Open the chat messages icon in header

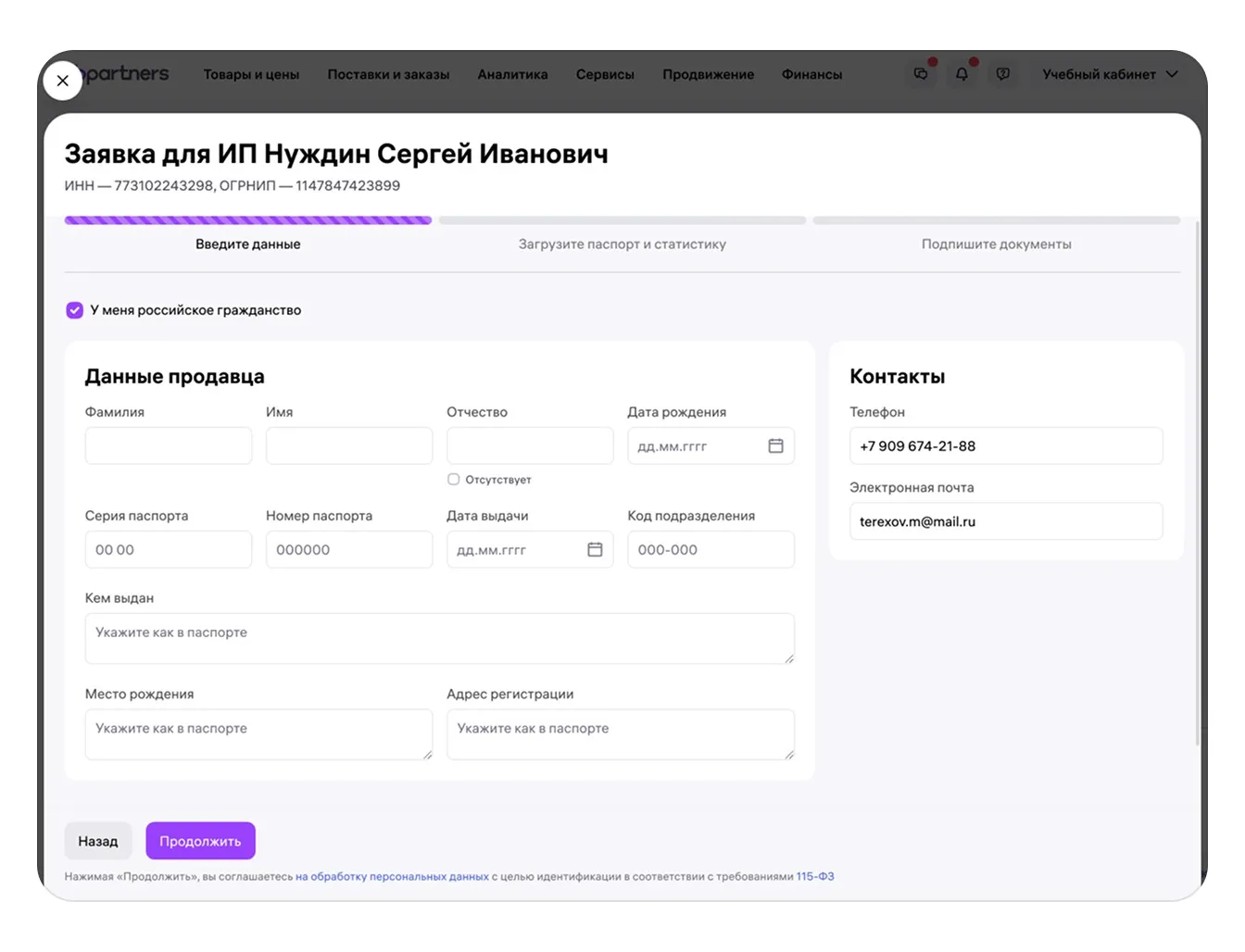tap(921, 74)
